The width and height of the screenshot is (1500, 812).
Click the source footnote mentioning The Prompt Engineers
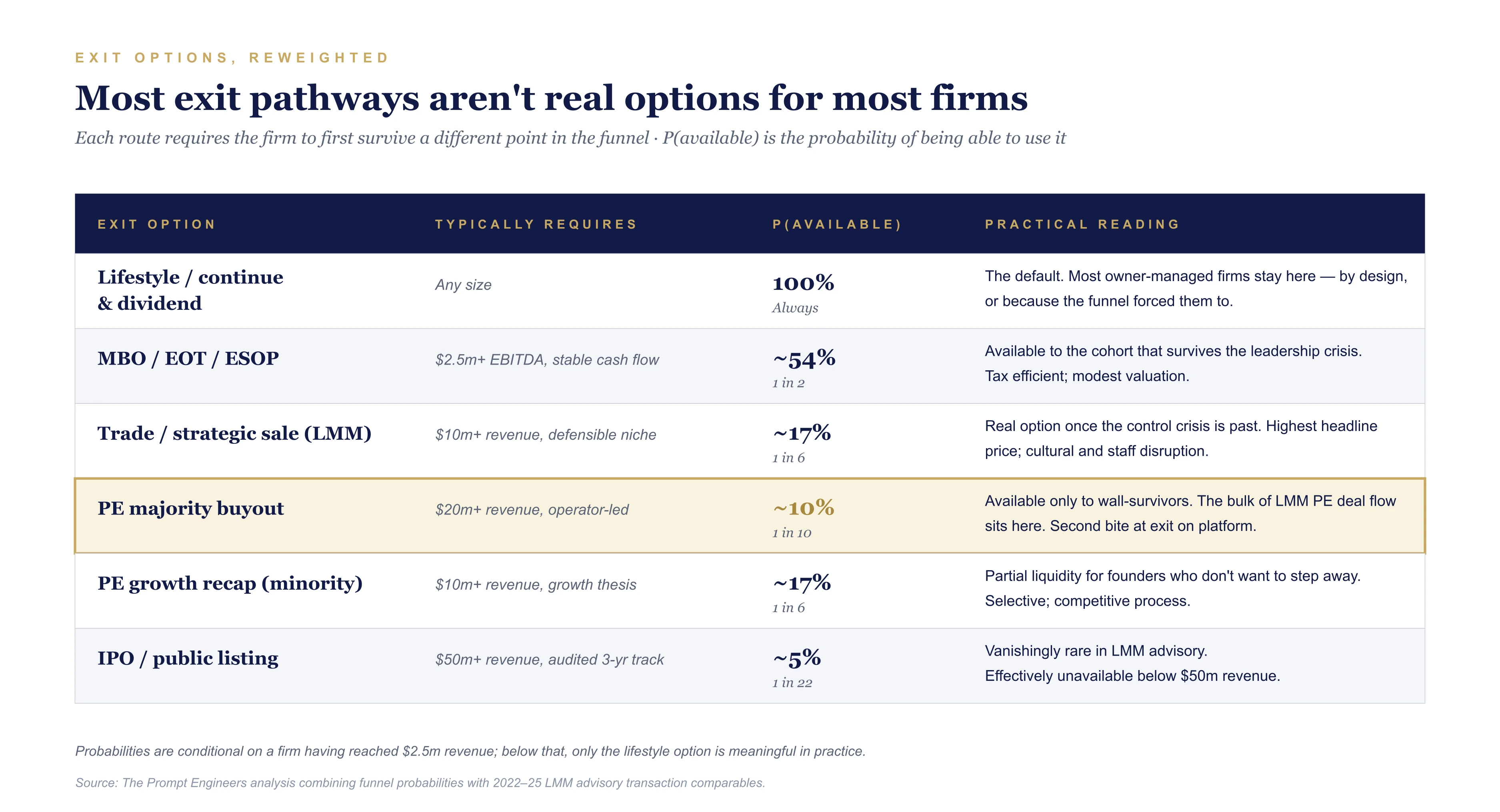coord(420,783)
